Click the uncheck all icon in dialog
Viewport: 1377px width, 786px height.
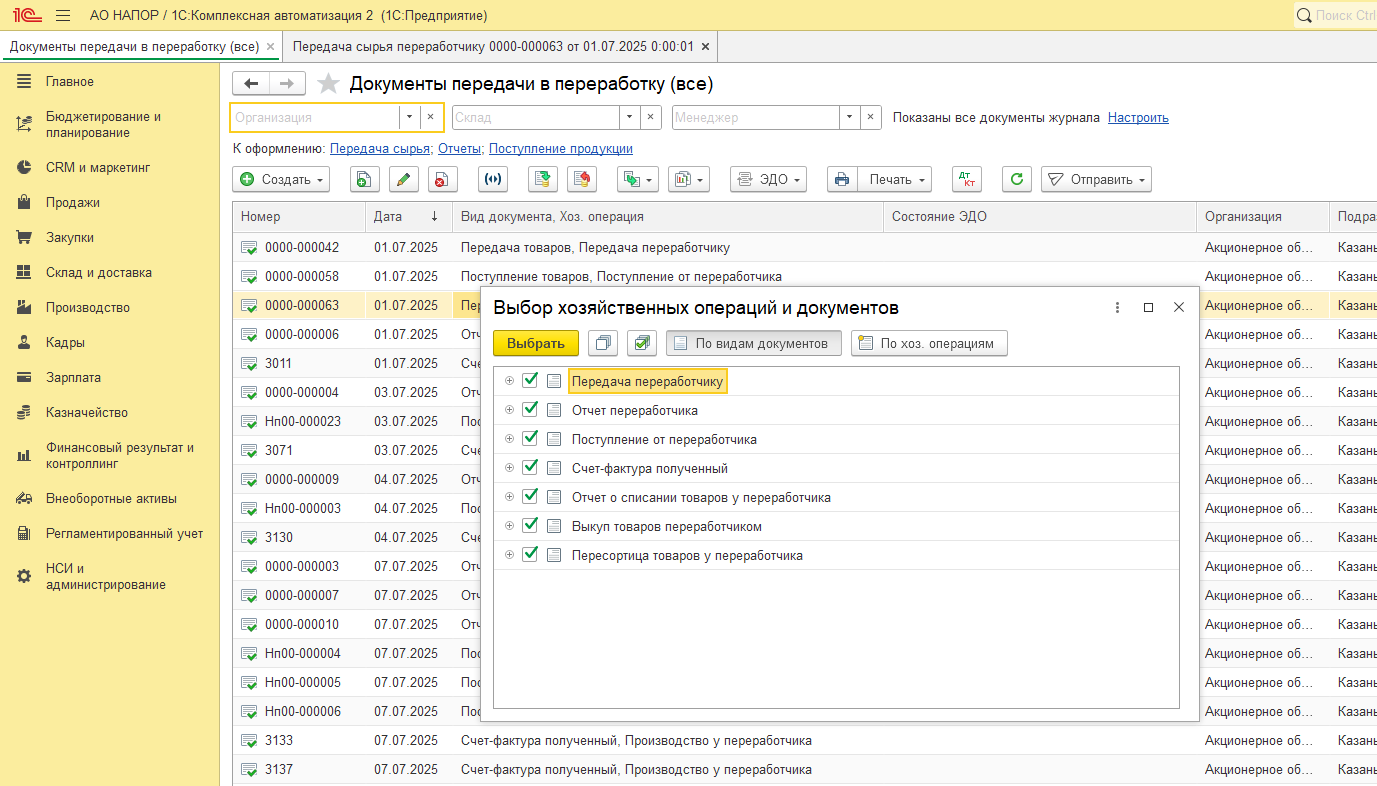602,343
